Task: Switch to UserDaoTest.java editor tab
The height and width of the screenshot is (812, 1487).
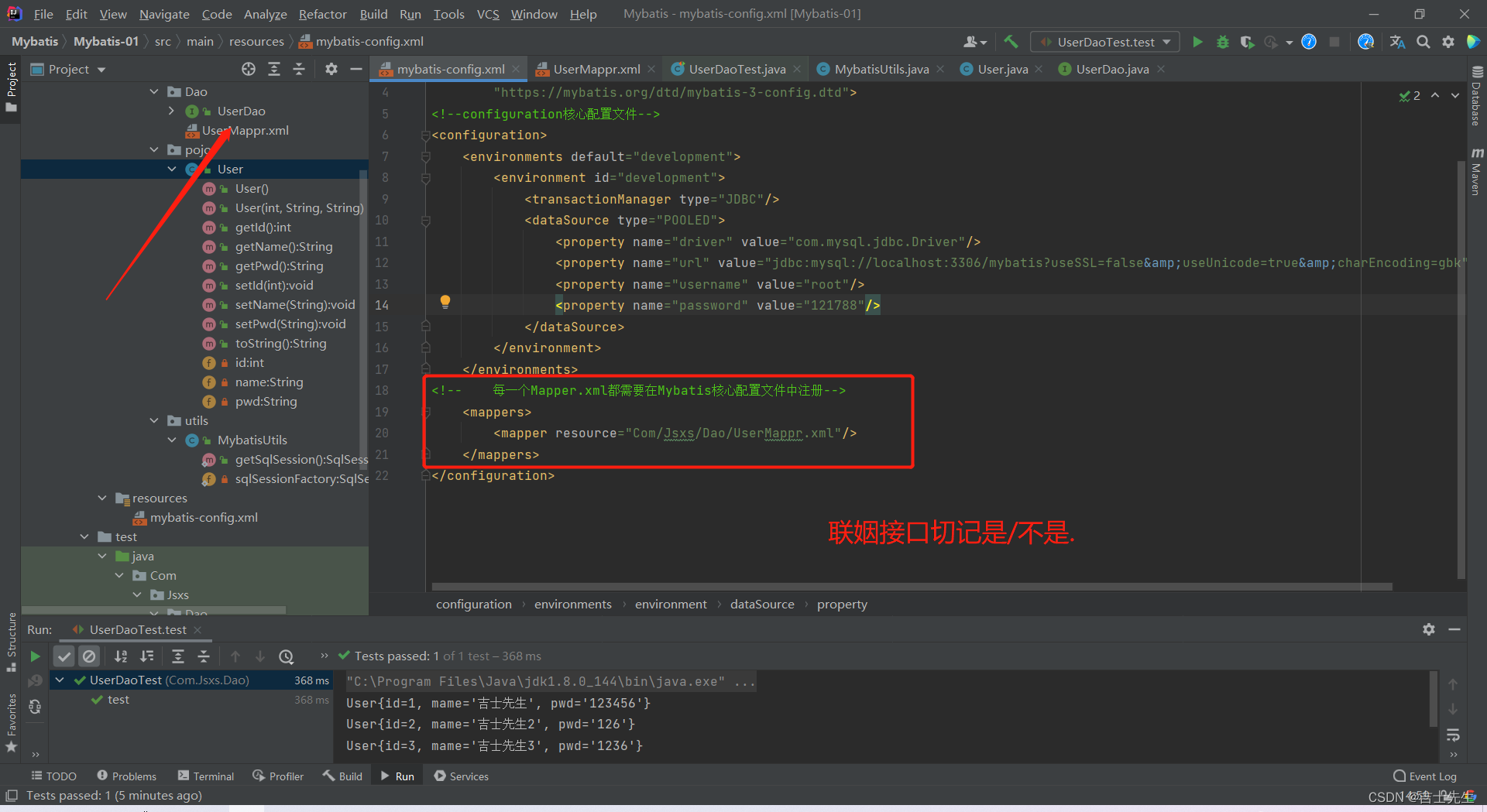Action: pyautogui.click(x=737, y=69)
